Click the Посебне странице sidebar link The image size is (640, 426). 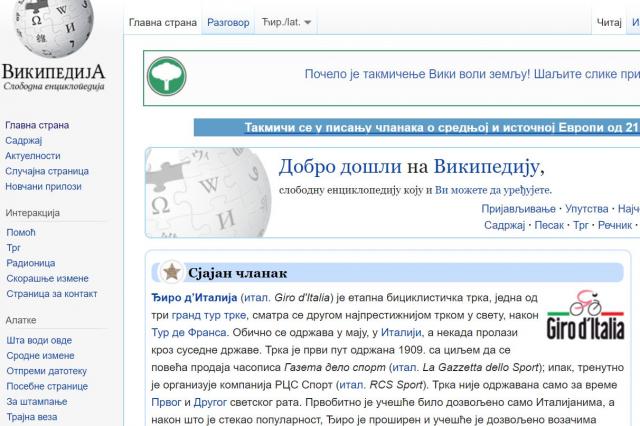point(46,386)
